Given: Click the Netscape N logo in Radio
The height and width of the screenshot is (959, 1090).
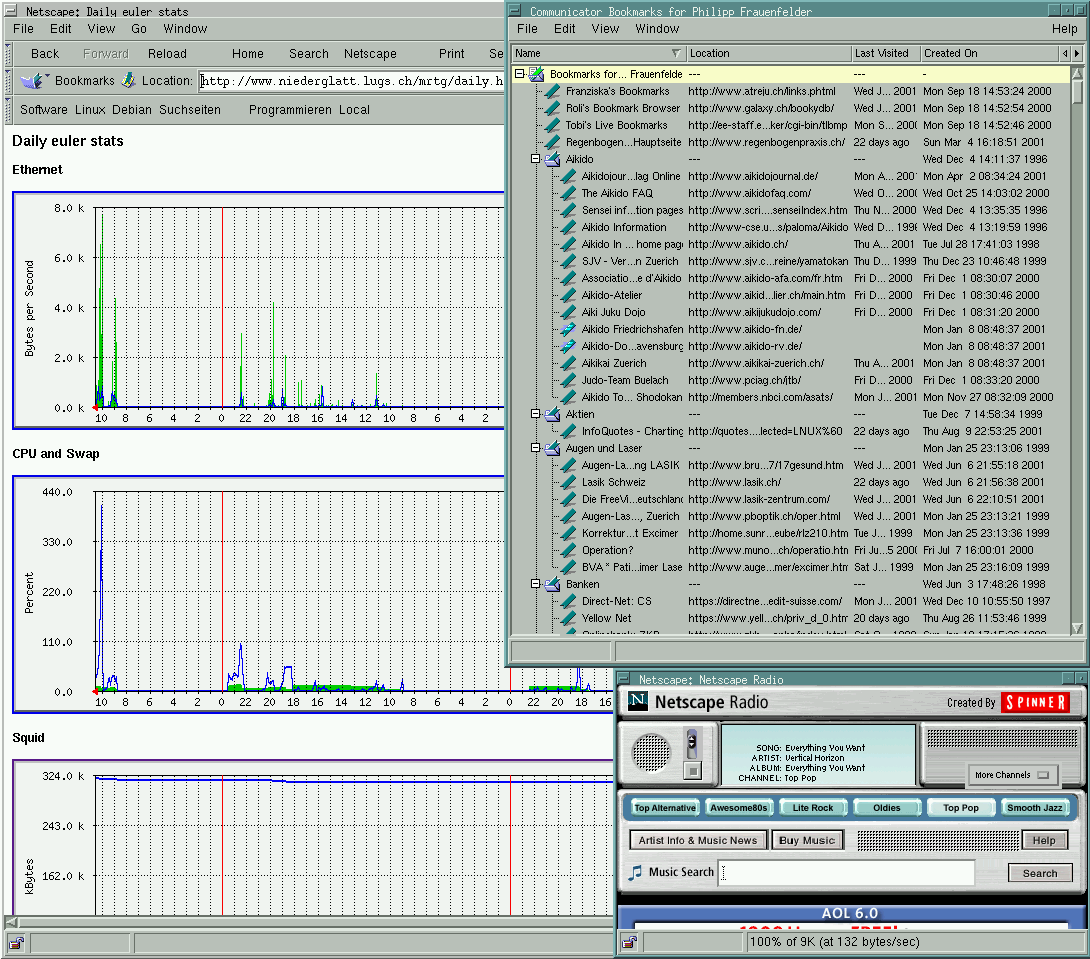Looking at the screenshot, I should point(638,703).
